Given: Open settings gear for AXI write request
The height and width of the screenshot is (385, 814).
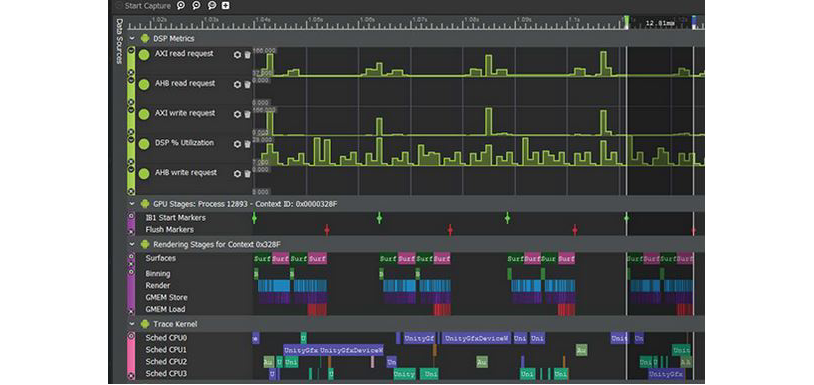Looking at the screenshot, I should pos(237,114).
